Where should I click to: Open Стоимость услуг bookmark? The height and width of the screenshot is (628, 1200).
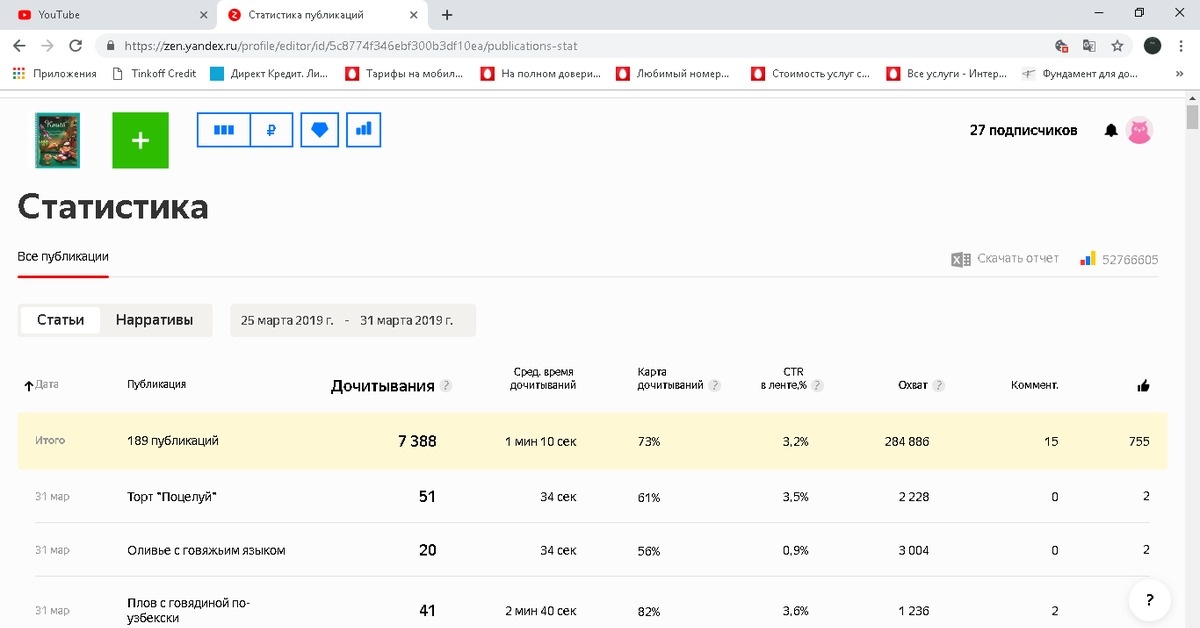point(811,73)
